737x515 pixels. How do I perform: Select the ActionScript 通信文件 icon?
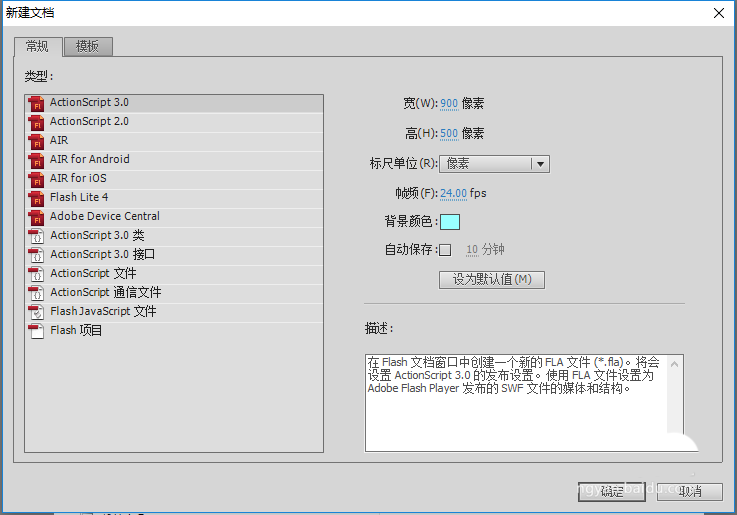(x=36, y=293)
